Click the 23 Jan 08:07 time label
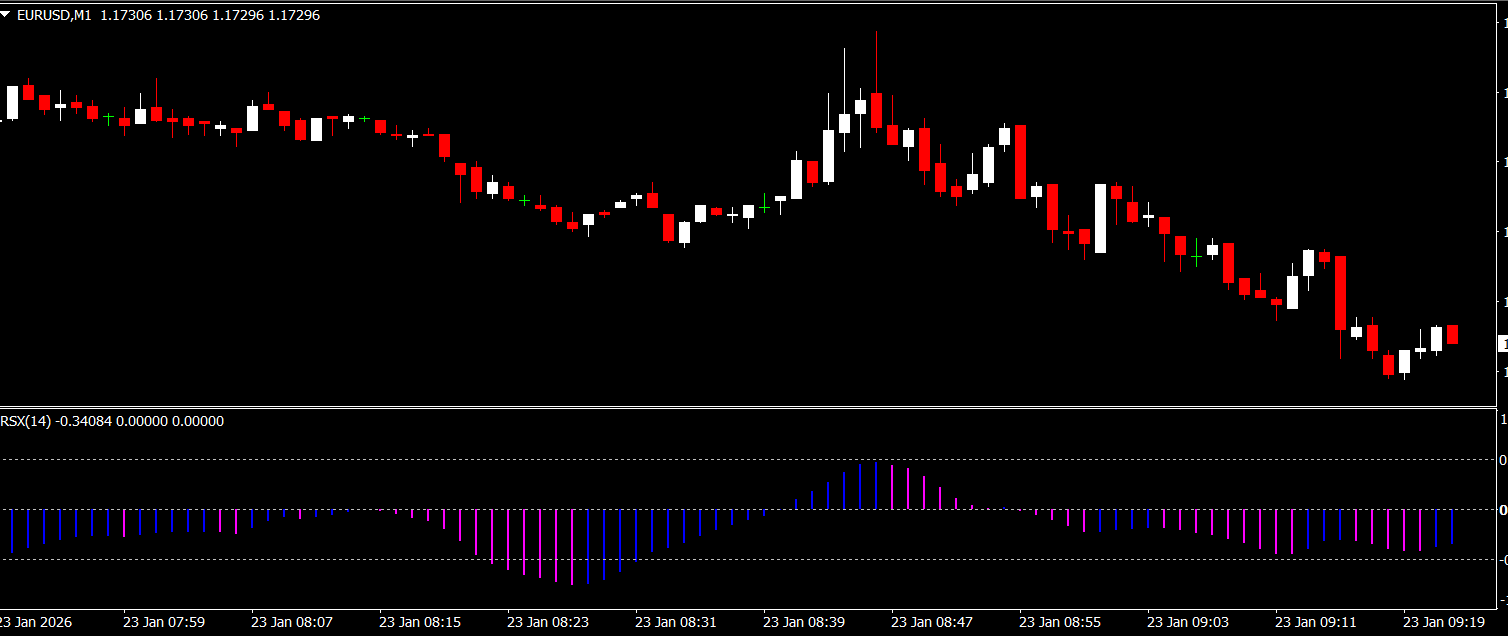 (292, 622)
